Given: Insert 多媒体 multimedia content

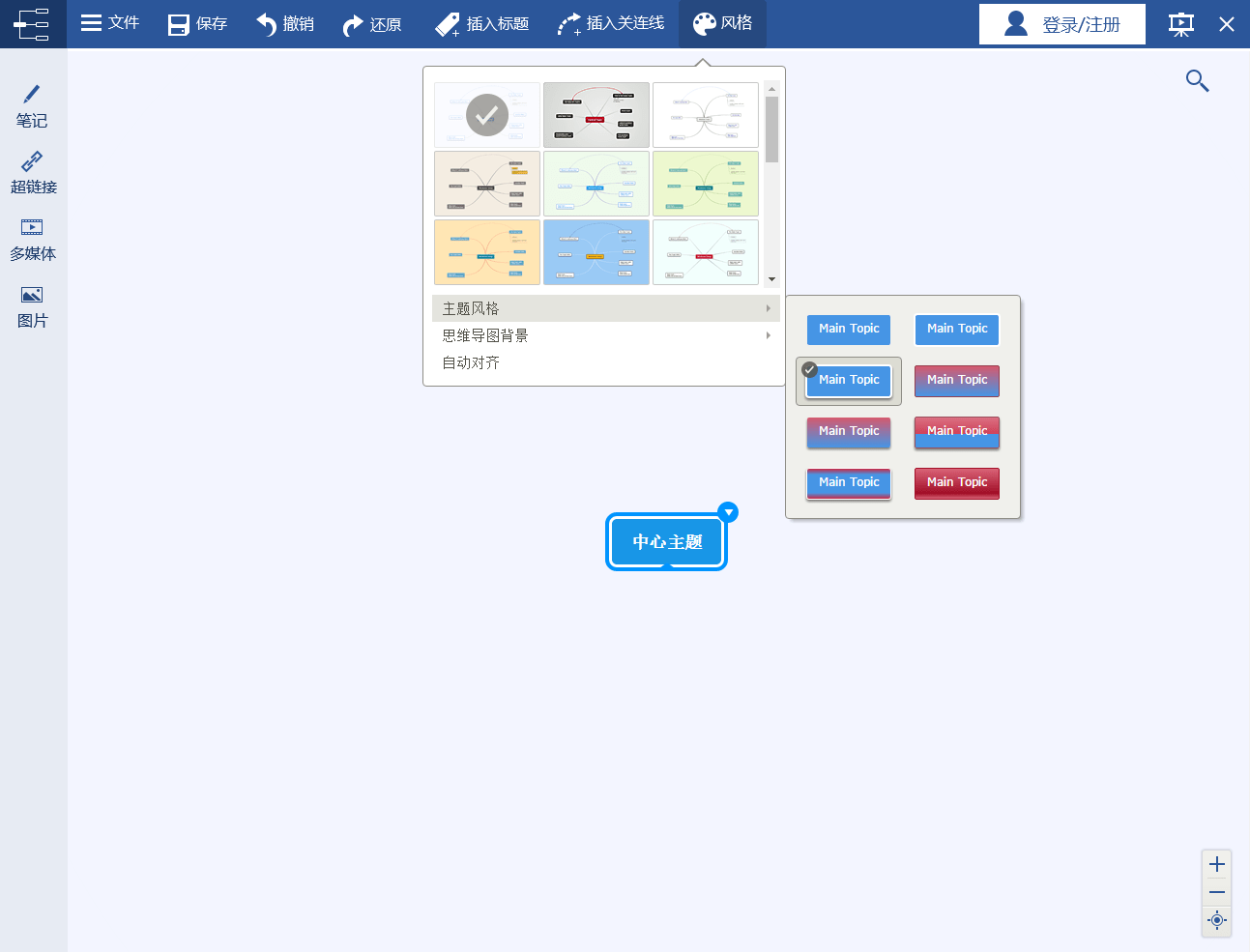Looking at the screenshot, I should [33, 240].
